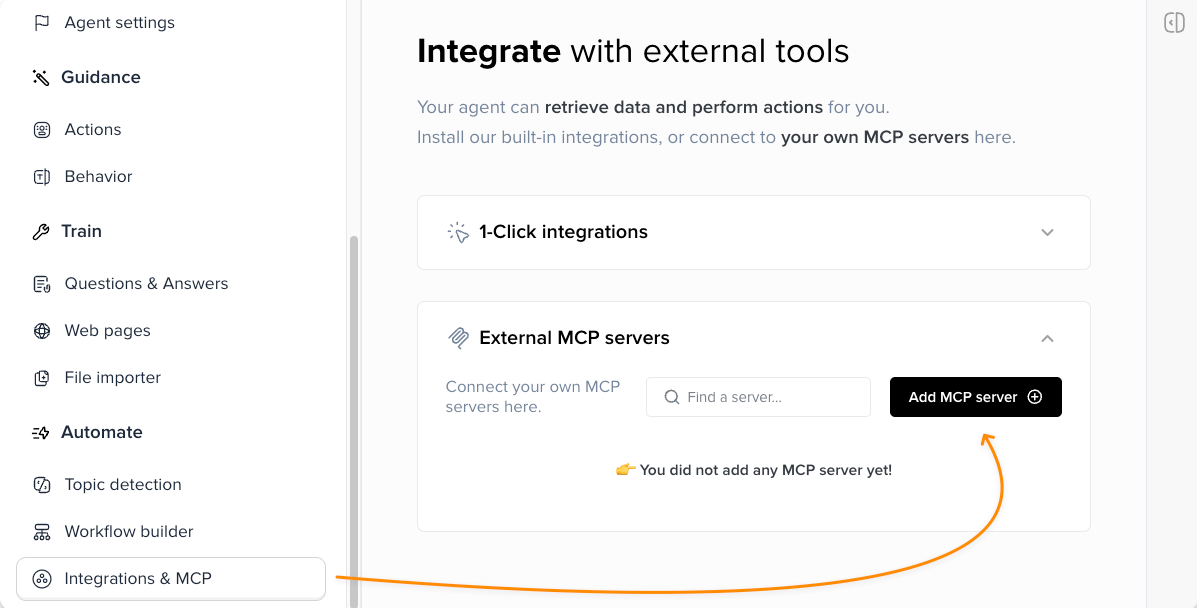1197x608 pixels.
Task: Click the Agent settings flag icon
Action: click(x=42, y=22)
